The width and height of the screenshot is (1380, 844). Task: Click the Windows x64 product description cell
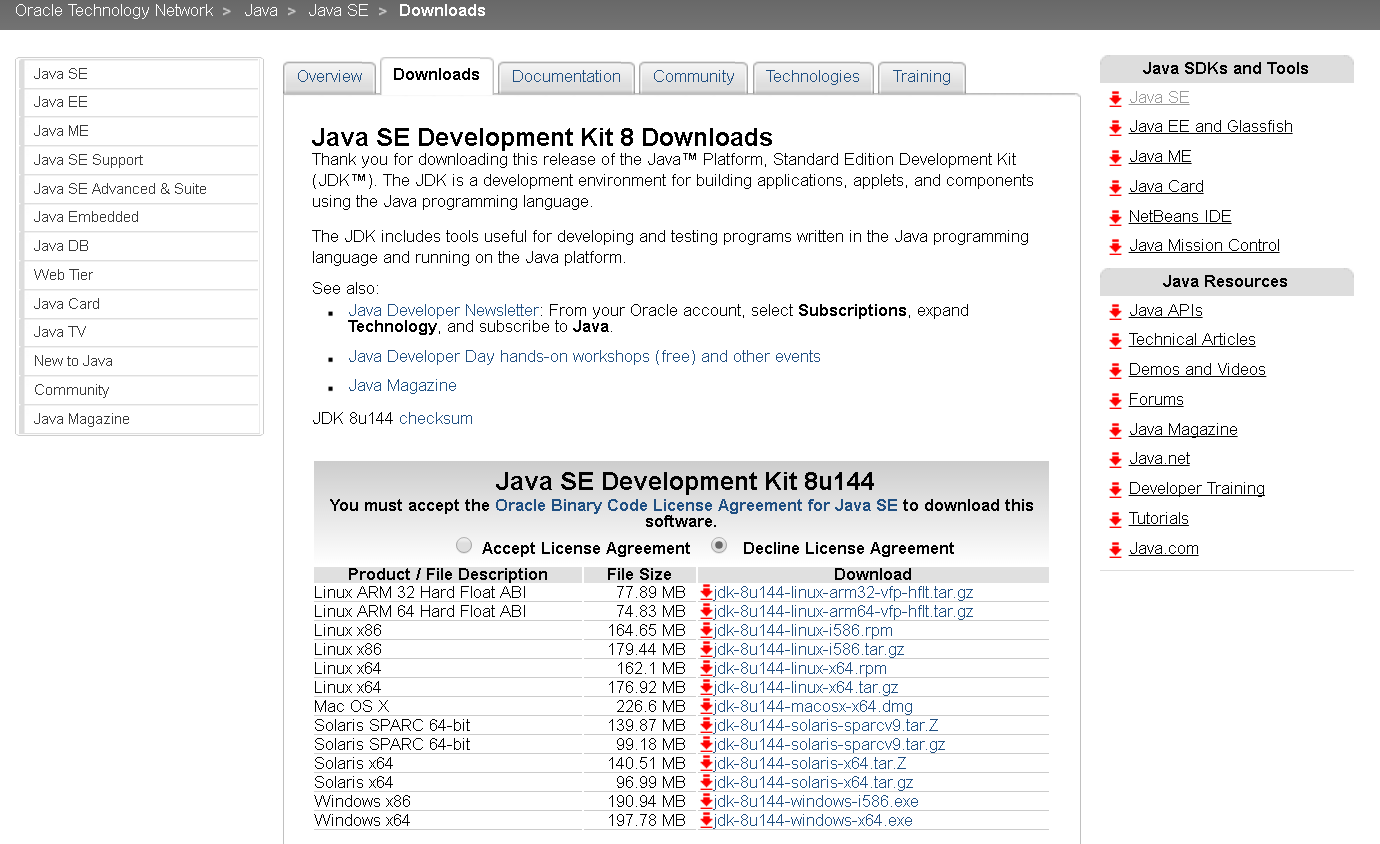tap(447, 821)
